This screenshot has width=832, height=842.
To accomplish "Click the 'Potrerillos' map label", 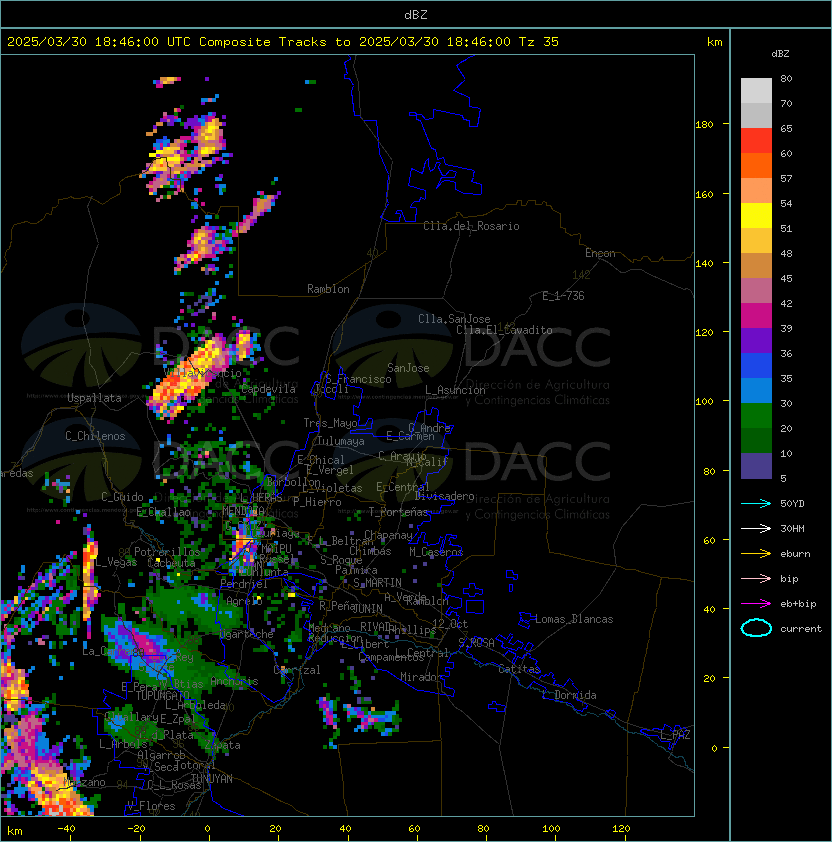I will point(167,552).
